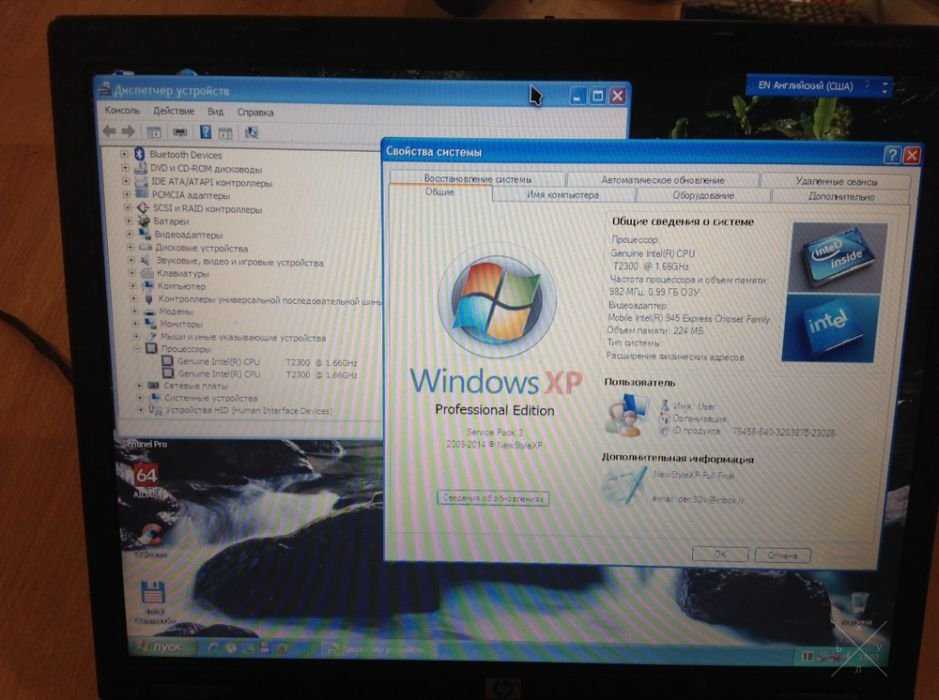Screen dimensions: 939x700
Task: Click the print toolbar icon in Device Manager
Action: (x=180, y=132)
